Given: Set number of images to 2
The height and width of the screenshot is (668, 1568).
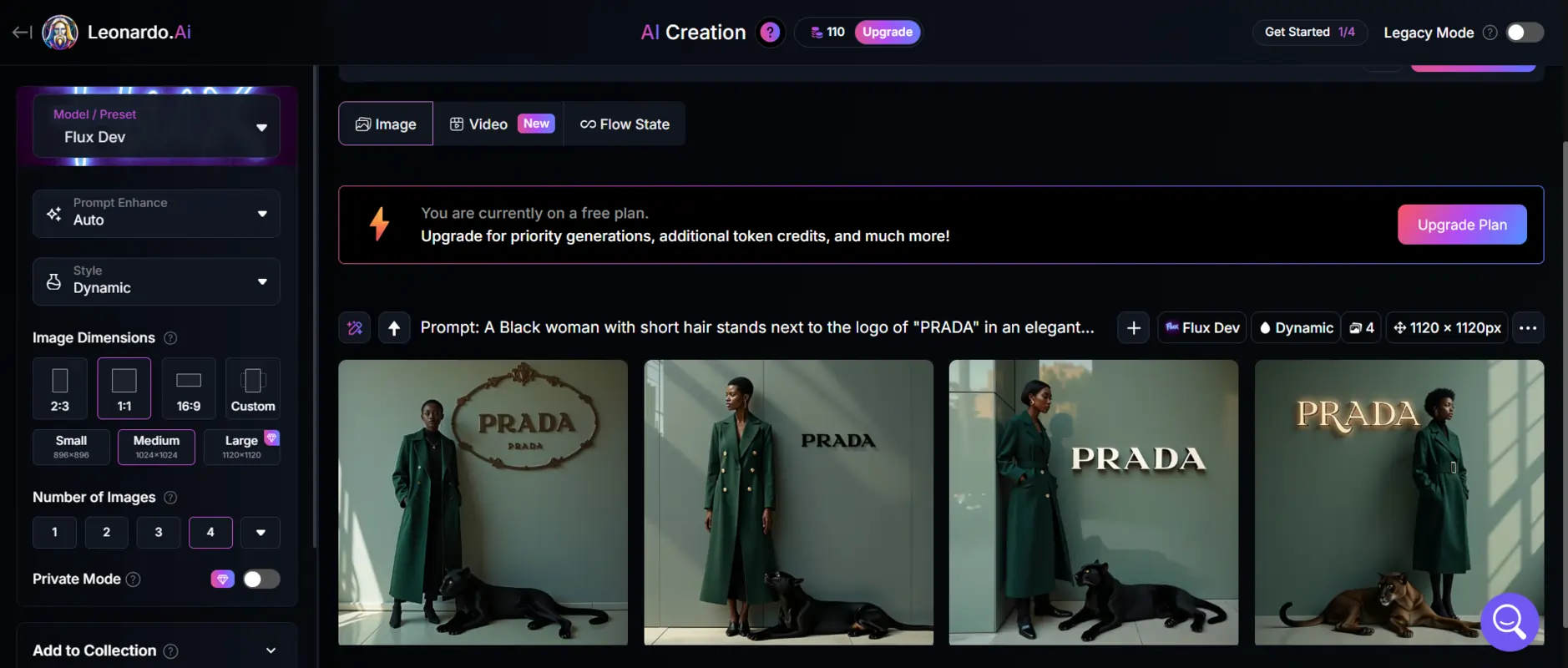Looking at the screenshot, I should (x=106, y=533).
